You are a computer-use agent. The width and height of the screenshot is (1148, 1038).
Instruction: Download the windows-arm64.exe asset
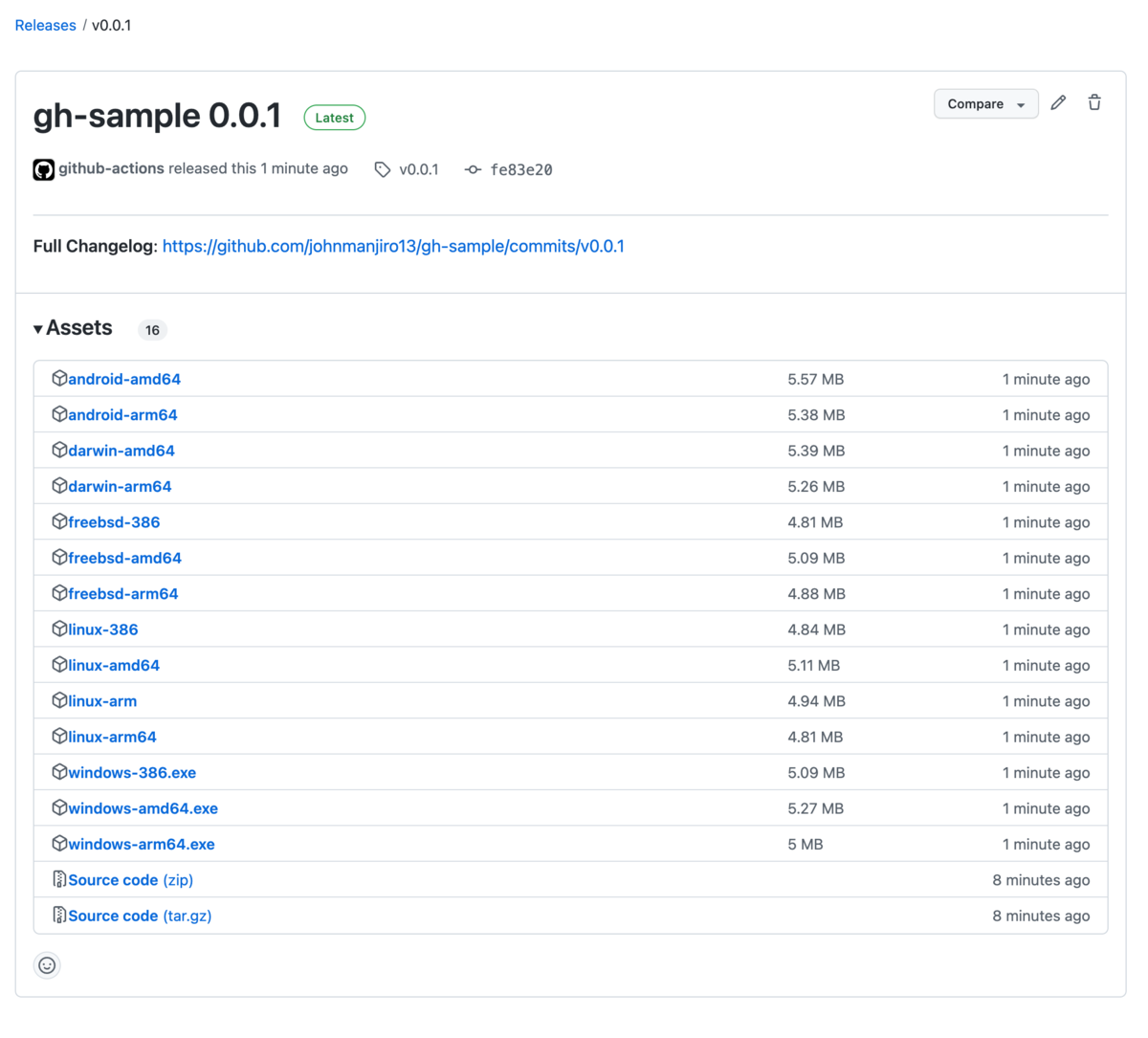pyautogui.click(x=142, y=844)
